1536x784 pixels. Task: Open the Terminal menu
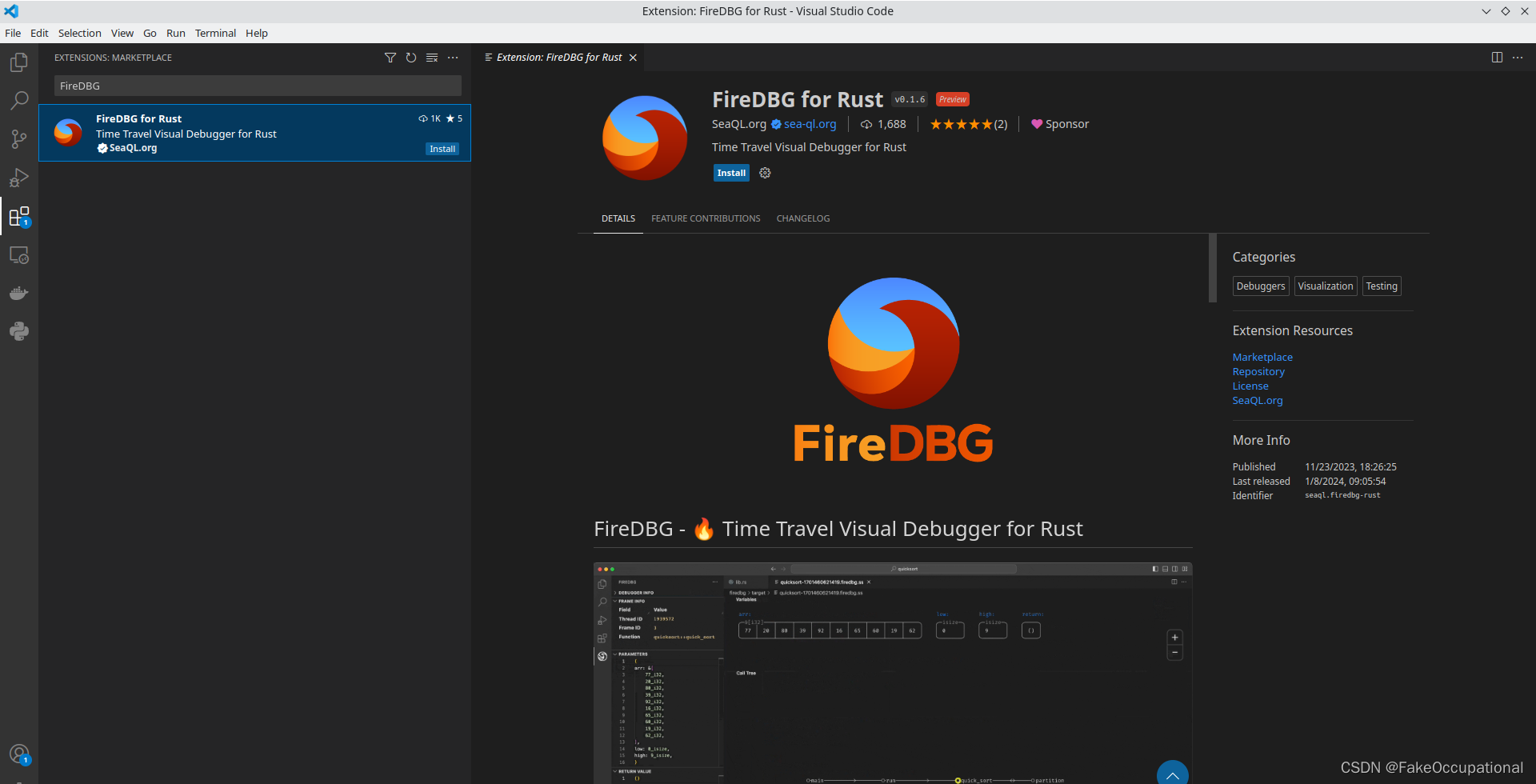click(215, 33)
